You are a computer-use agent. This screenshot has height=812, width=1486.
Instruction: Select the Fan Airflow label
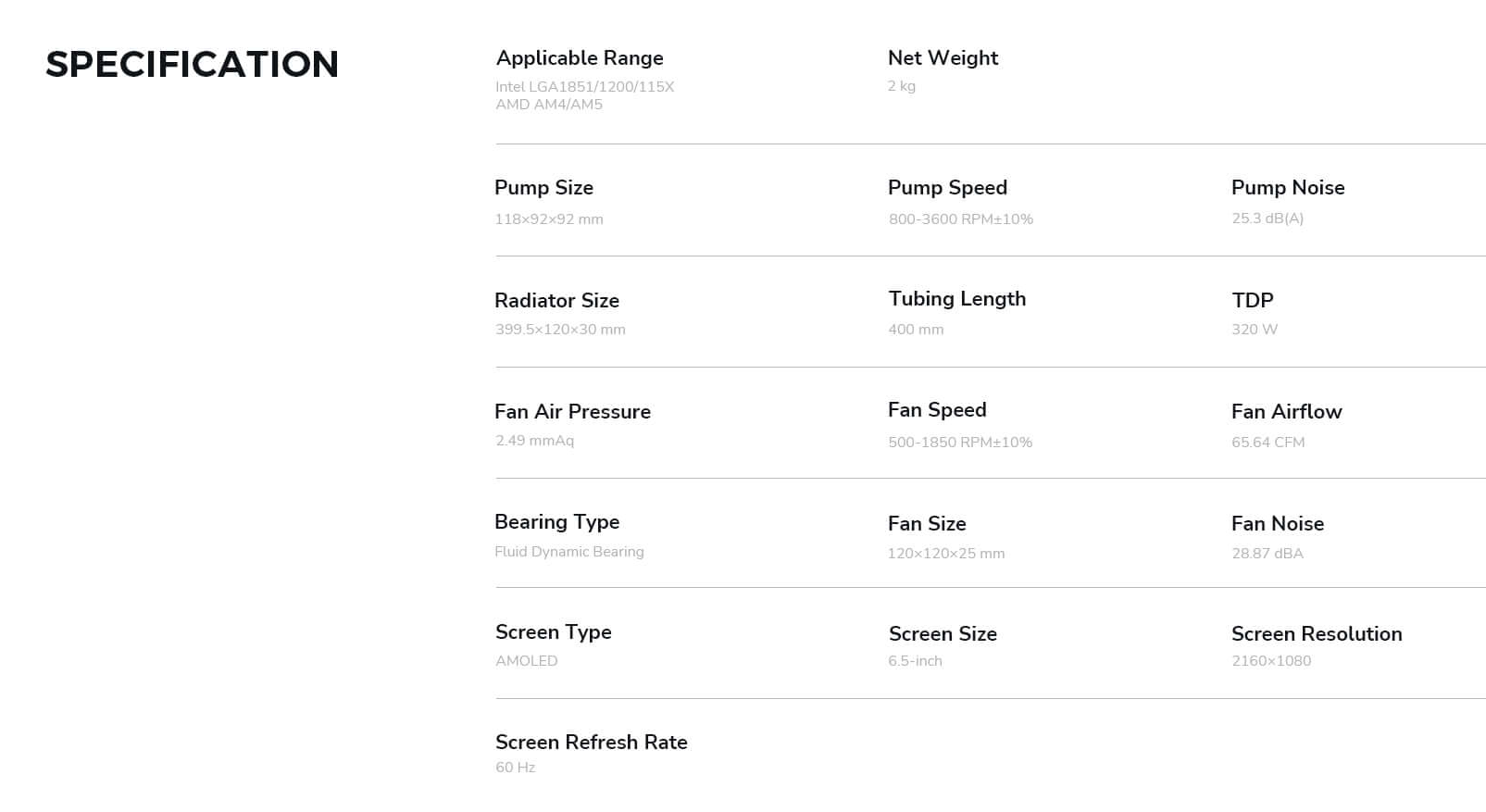tap(1287, 411)
